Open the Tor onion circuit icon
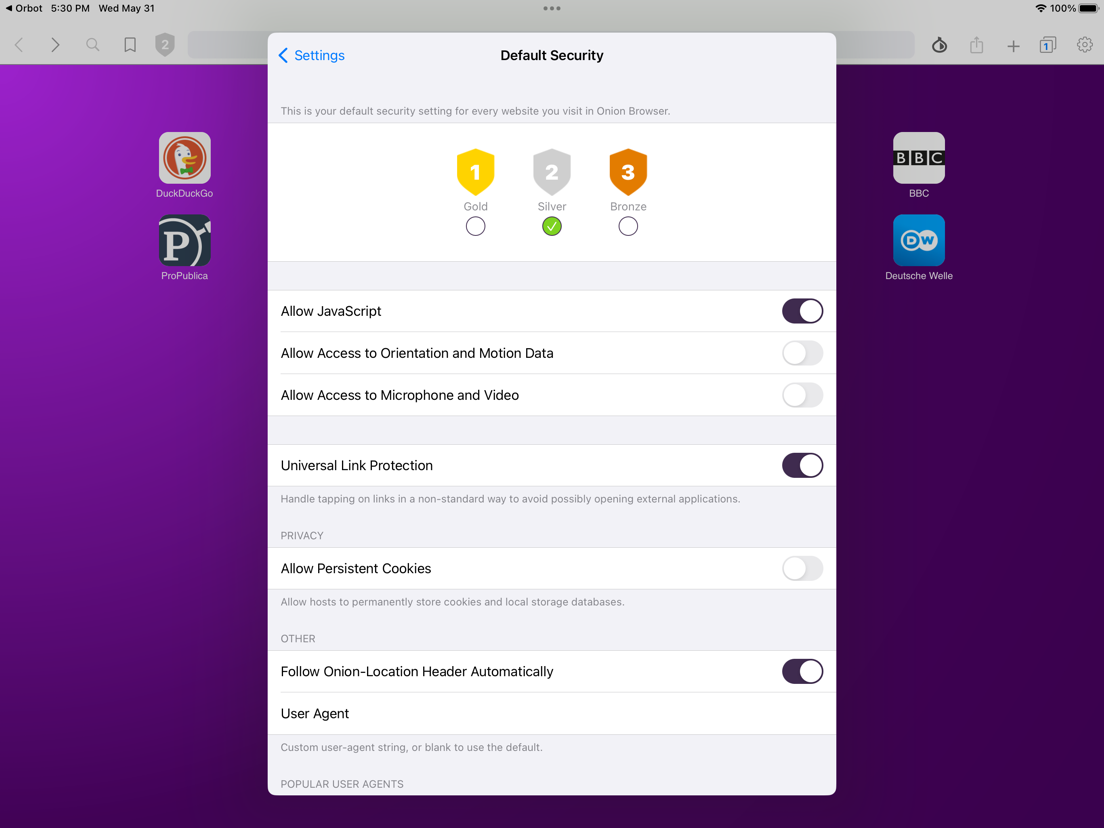This screenshot has width=1104, height=828. pos(939,46)
